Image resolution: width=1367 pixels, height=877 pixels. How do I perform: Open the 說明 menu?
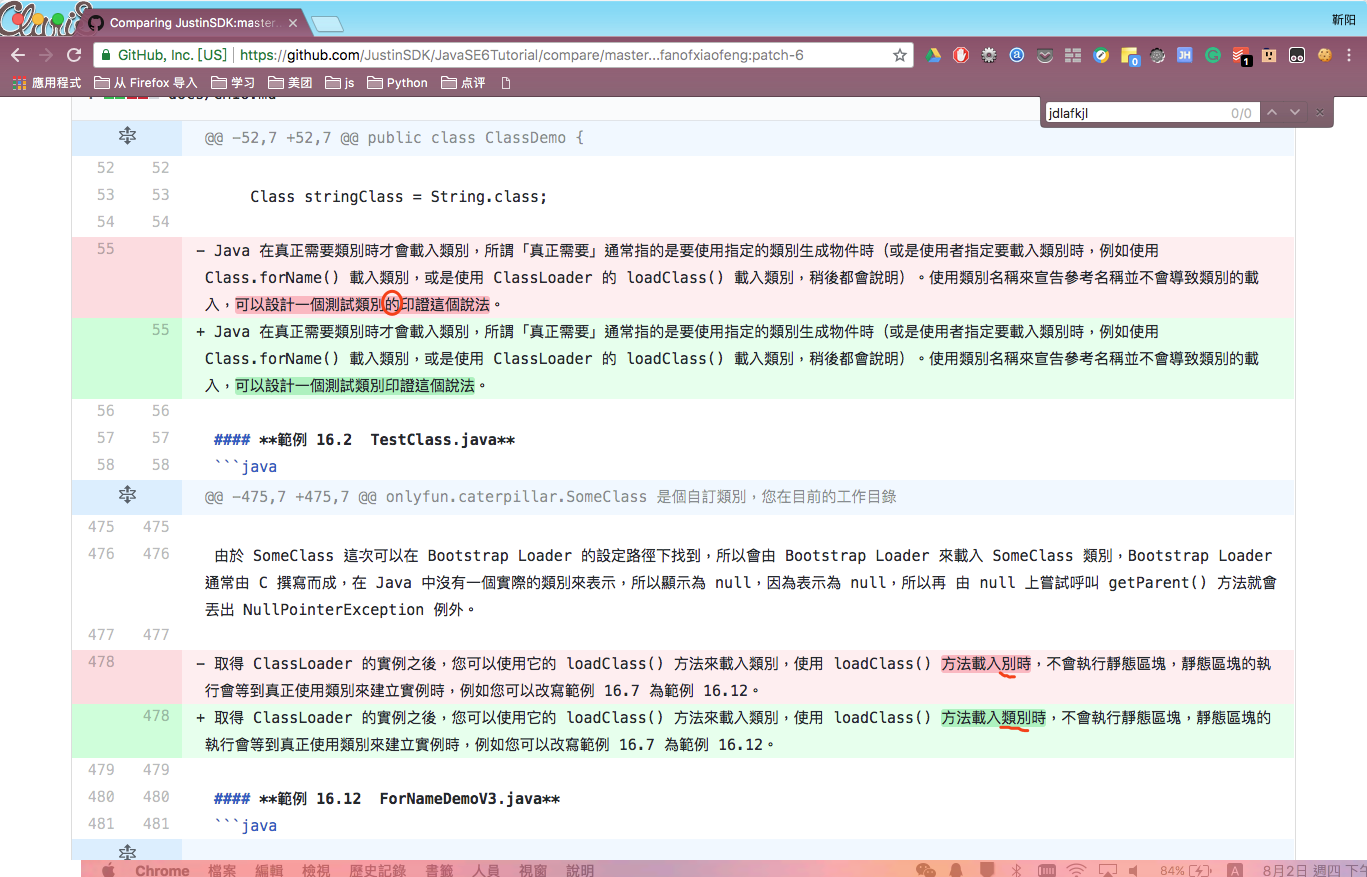click(580, 870)
